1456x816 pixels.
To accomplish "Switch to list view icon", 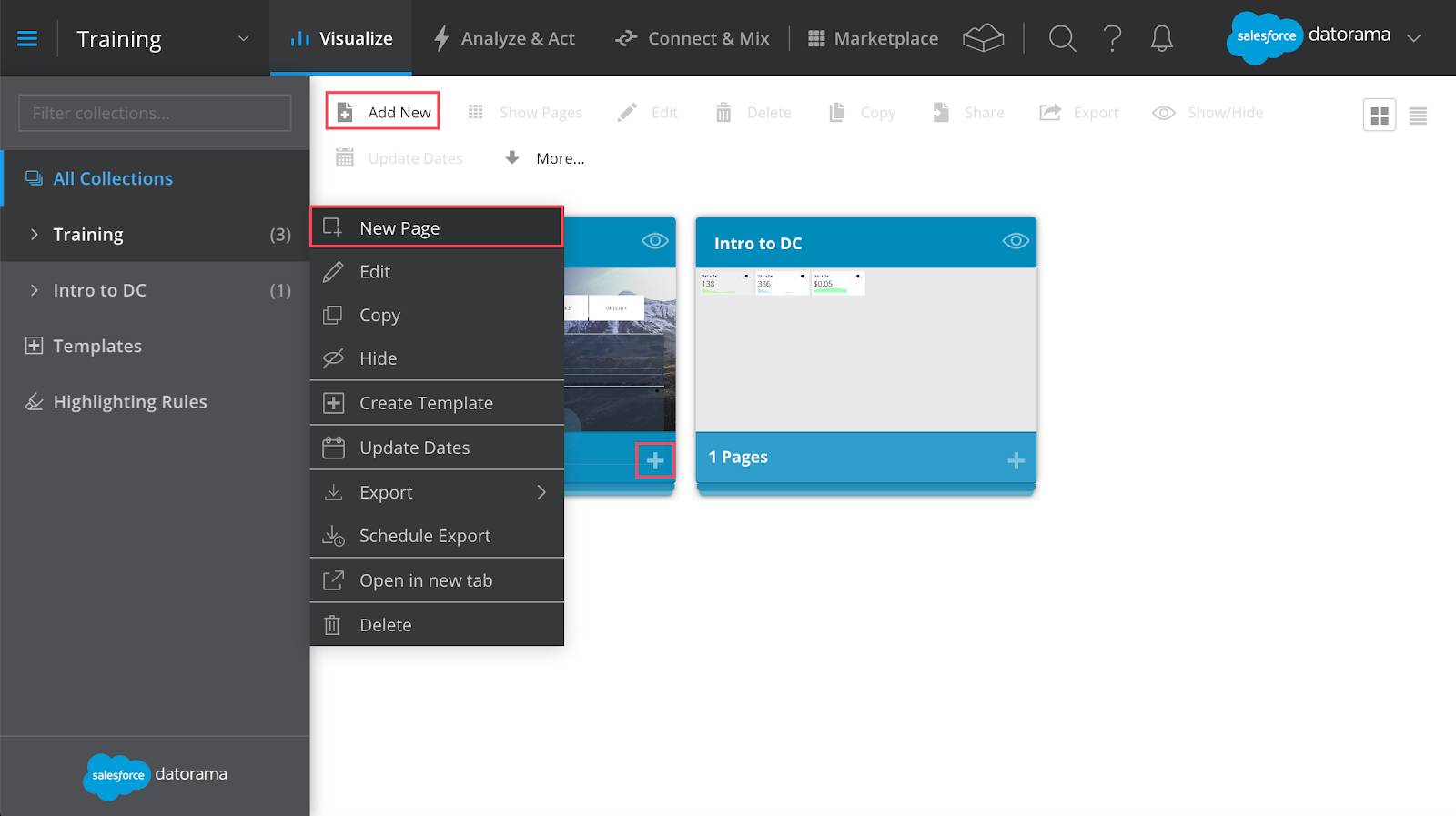I will pos(1418,115).
